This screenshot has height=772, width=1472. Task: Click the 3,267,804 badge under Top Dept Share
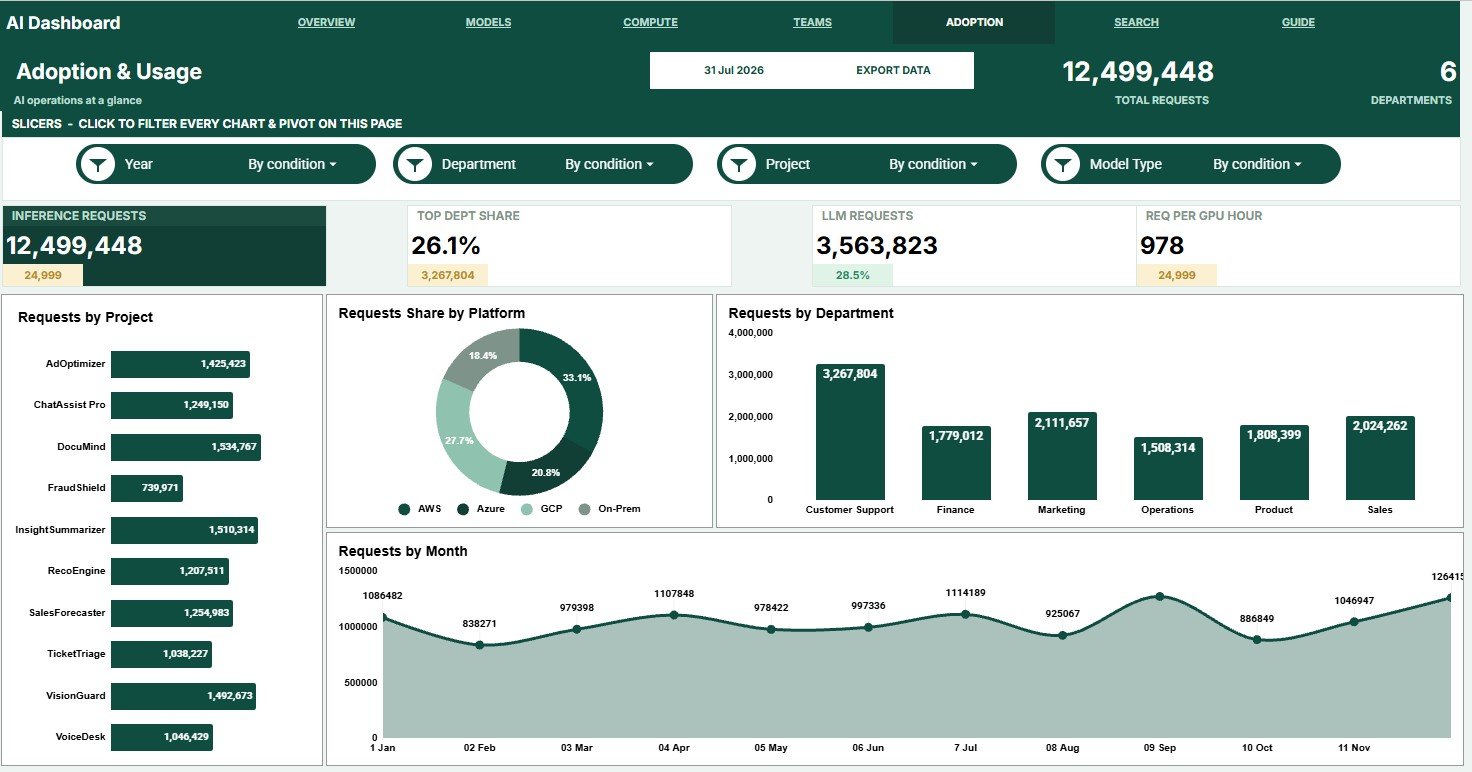tap(448, 275)
